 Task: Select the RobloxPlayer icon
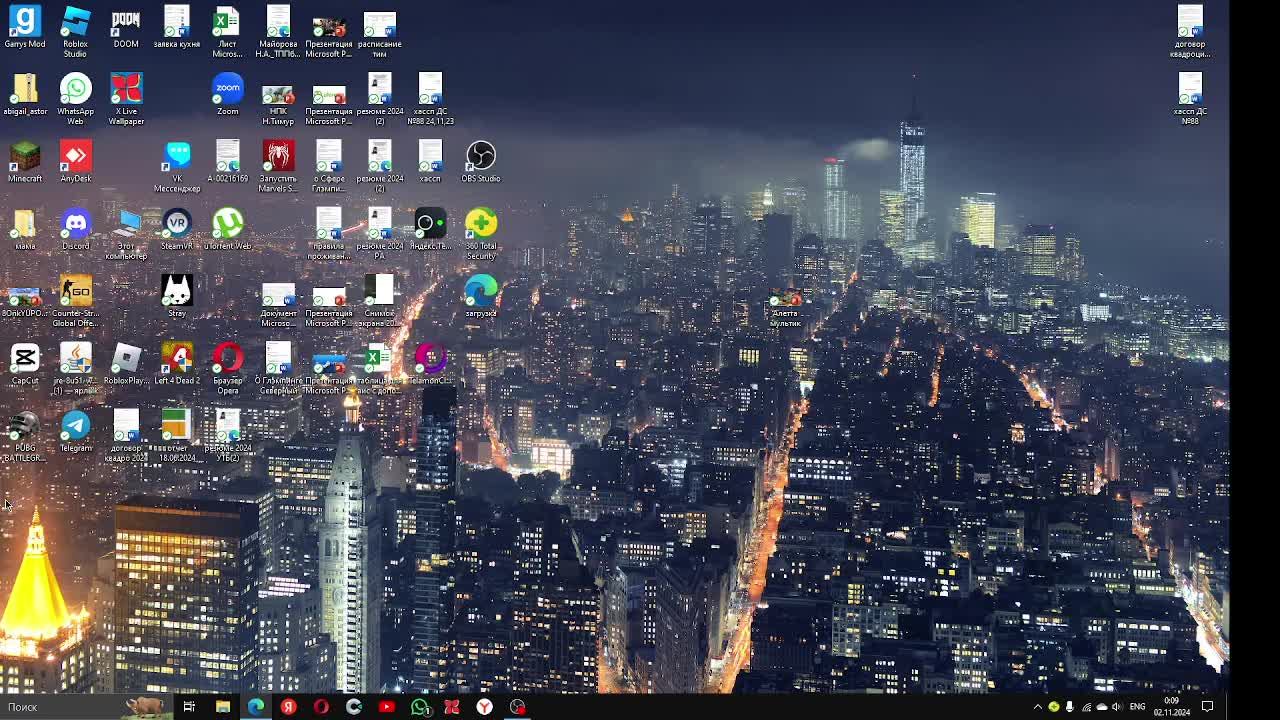click(126, 365)
